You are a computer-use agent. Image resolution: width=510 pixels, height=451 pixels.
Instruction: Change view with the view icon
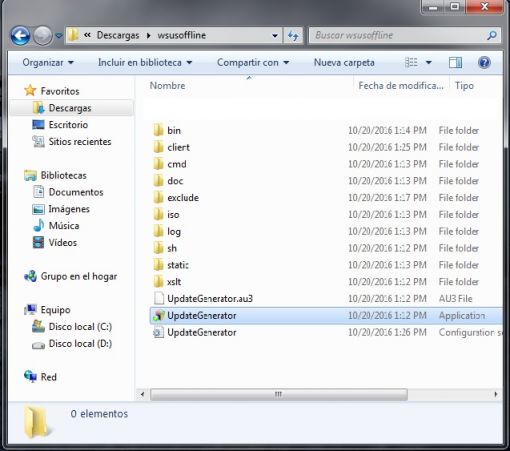[411, 62]
